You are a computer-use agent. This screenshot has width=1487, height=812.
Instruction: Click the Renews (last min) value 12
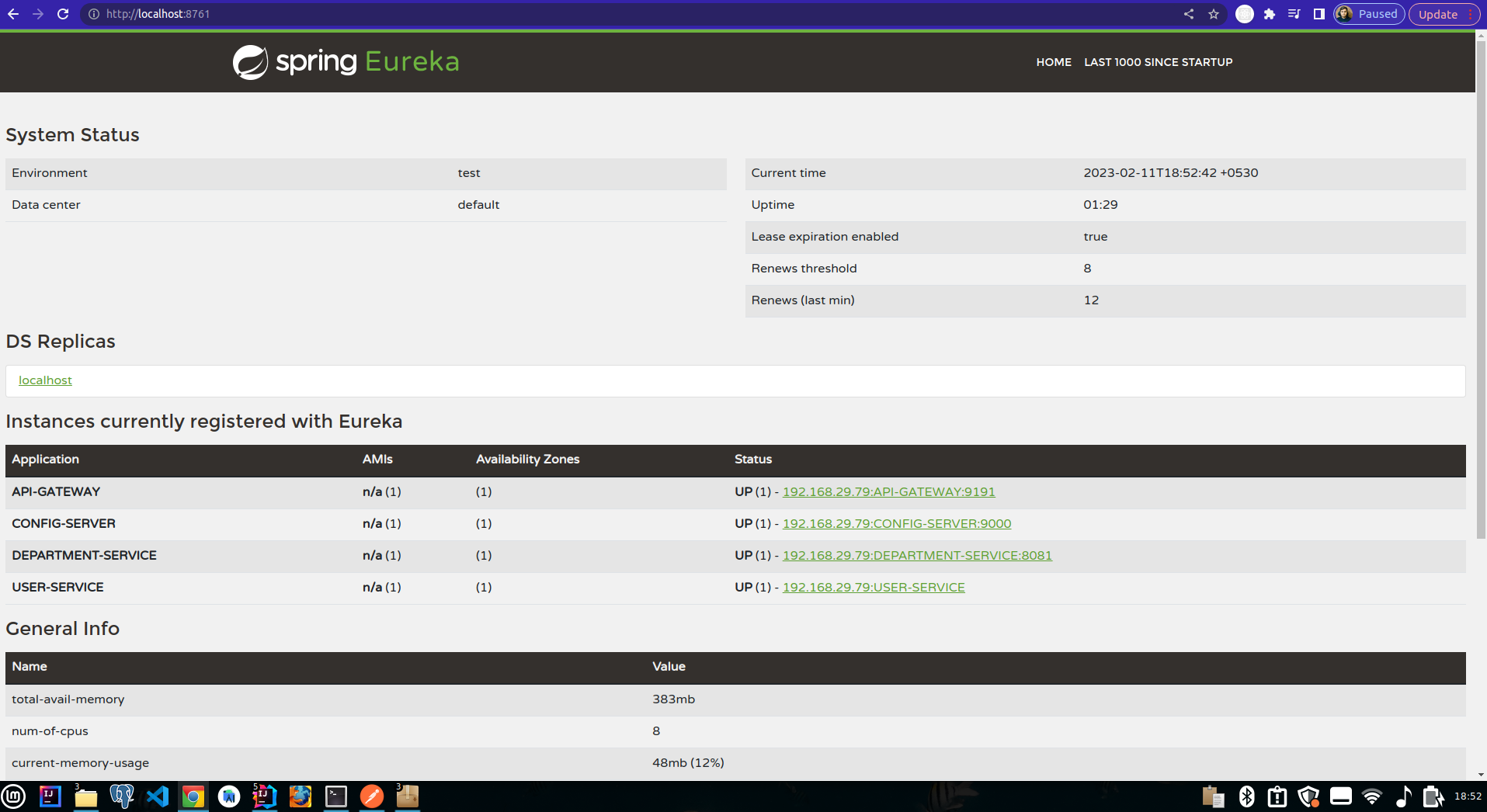click(1091, 300)
